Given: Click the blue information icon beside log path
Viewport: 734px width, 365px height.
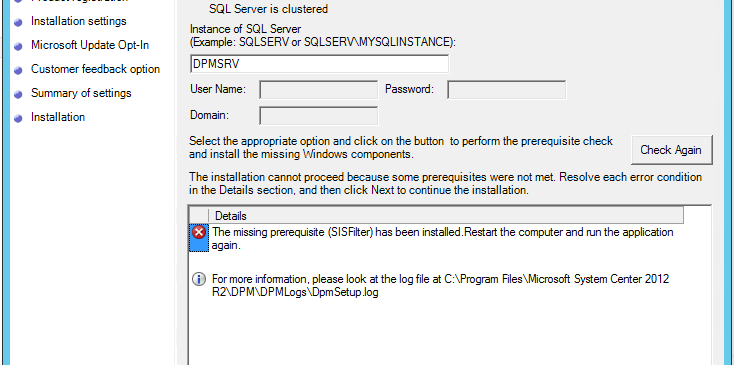Looking at the screenshot, I should [199, 279].
